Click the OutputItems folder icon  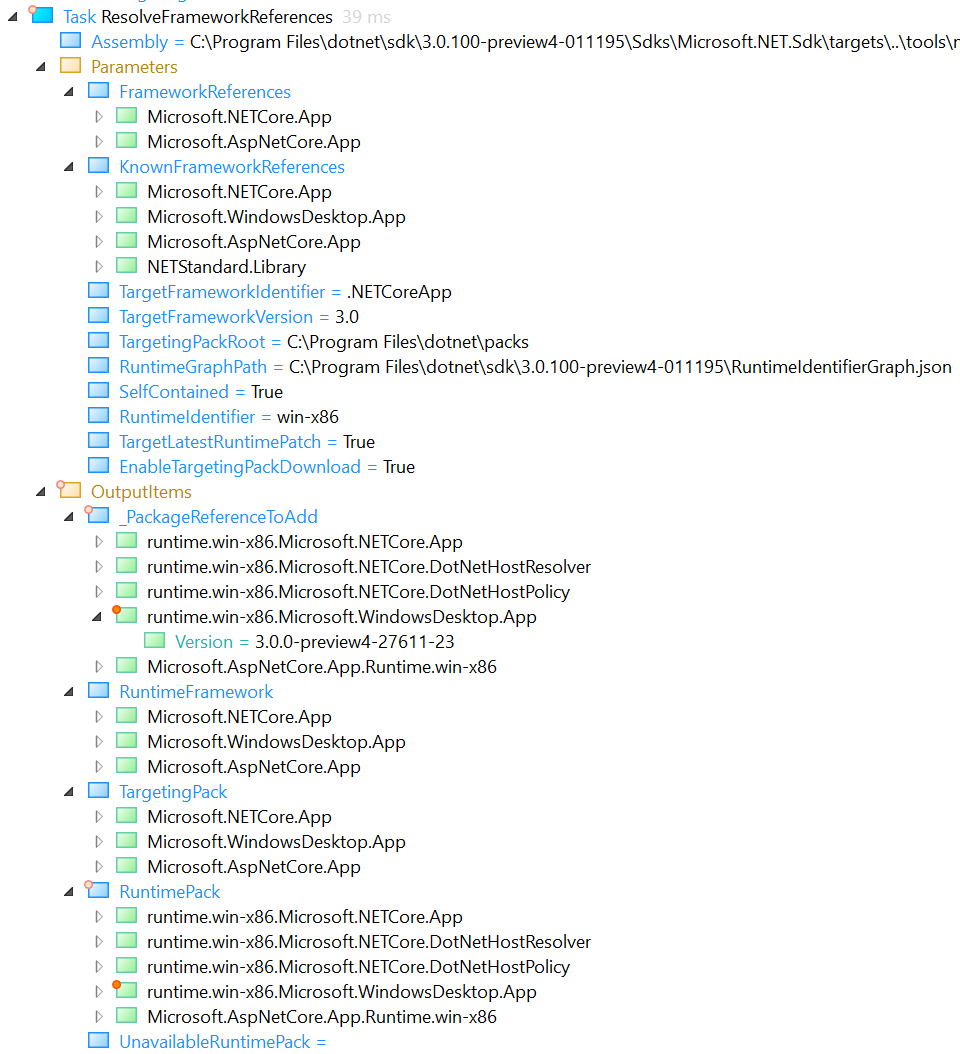point(68,491)
